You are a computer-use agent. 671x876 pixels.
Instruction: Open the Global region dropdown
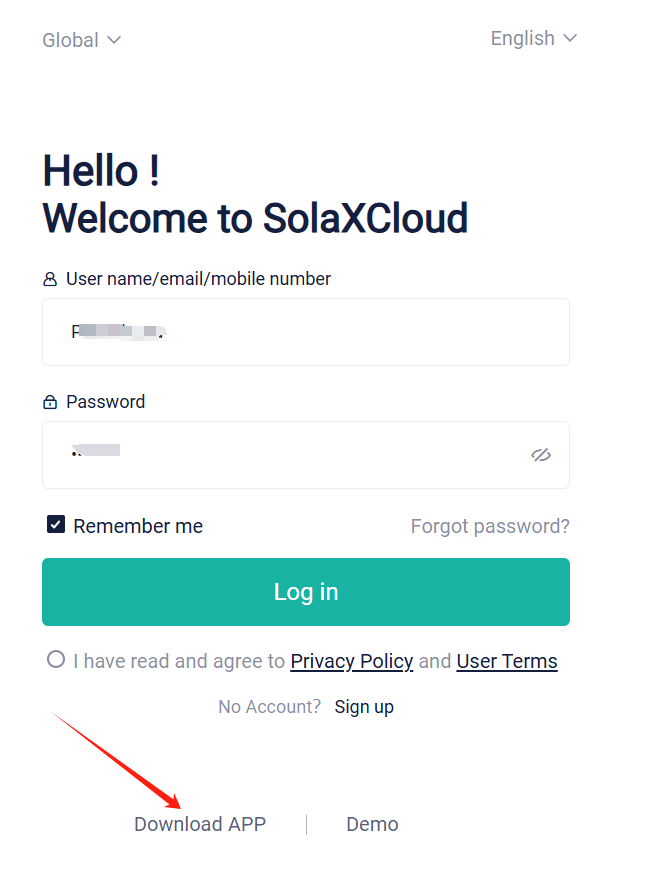pos(82,40)
